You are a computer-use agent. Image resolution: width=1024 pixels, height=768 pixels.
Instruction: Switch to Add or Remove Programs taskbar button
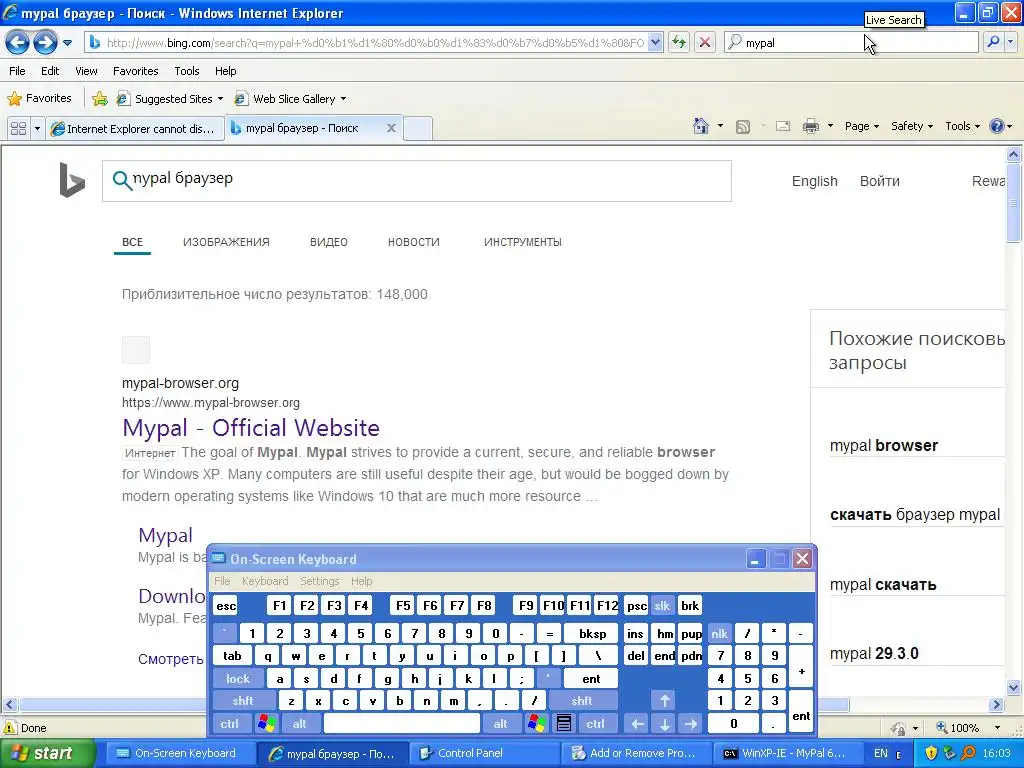point(635,753)
